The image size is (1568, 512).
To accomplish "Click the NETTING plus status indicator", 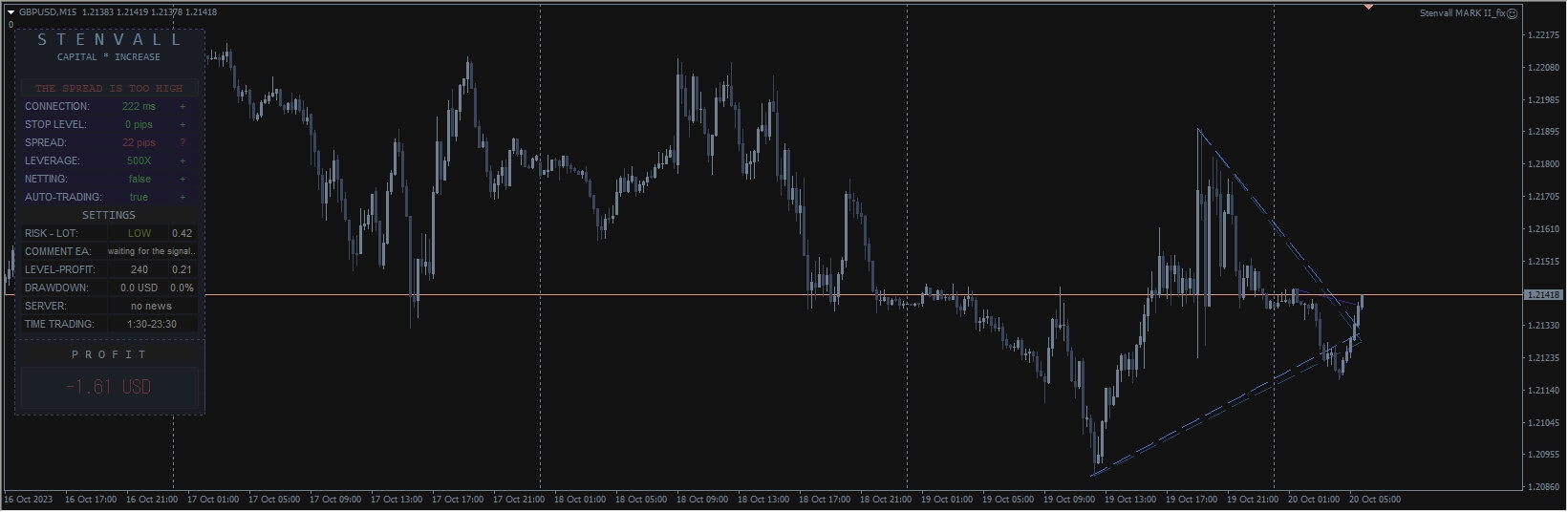I will tap(183, 179).
